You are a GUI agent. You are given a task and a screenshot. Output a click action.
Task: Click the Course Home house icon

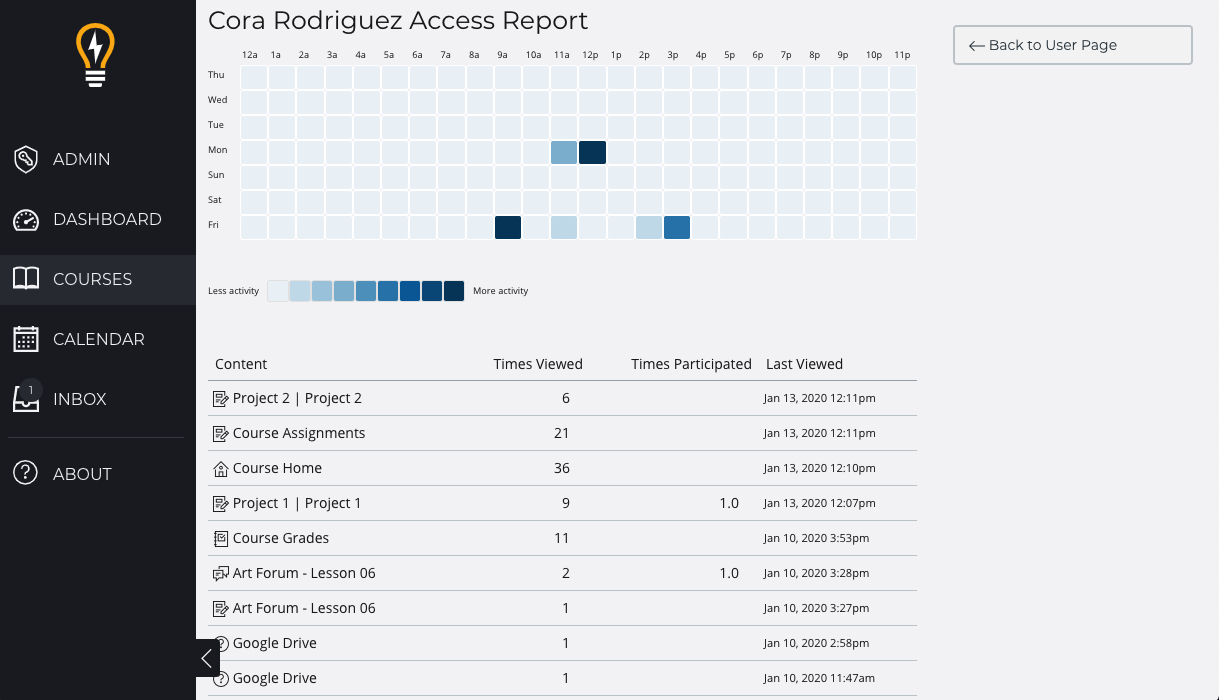click(221, 468)
